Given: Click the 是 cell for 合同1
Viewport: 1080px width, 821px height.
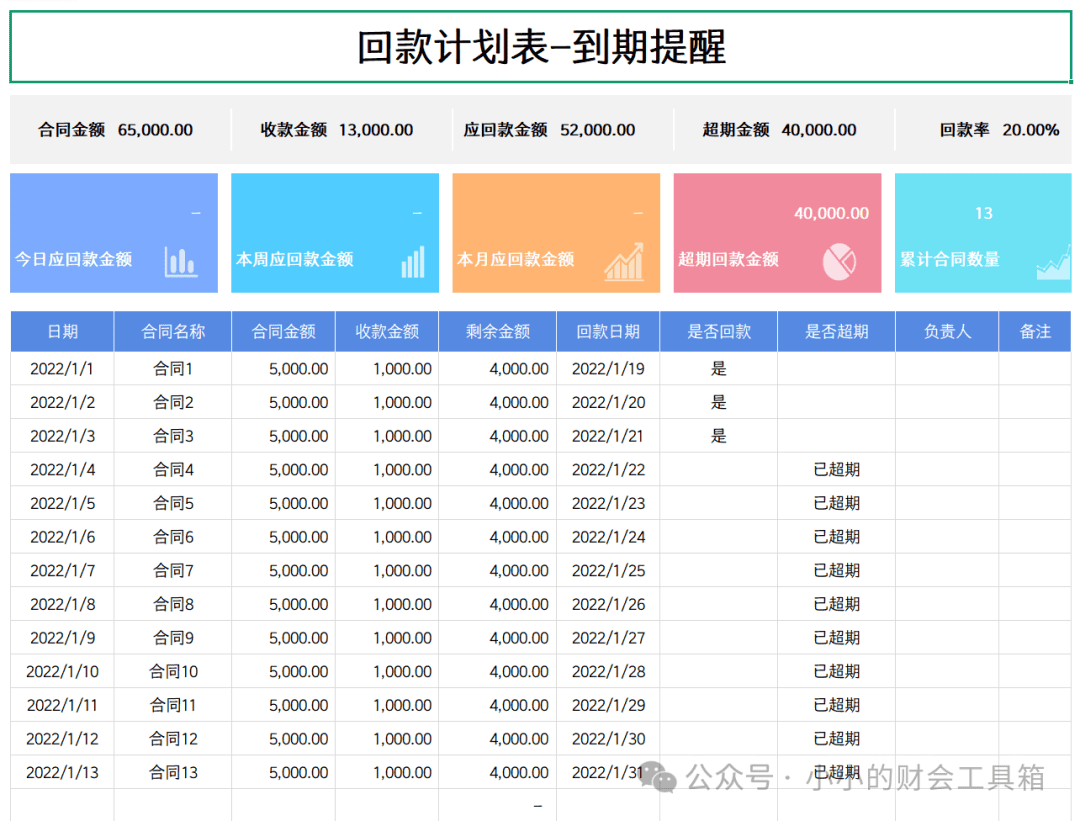Looking at the screenshot, I should [x=718, y=368].
